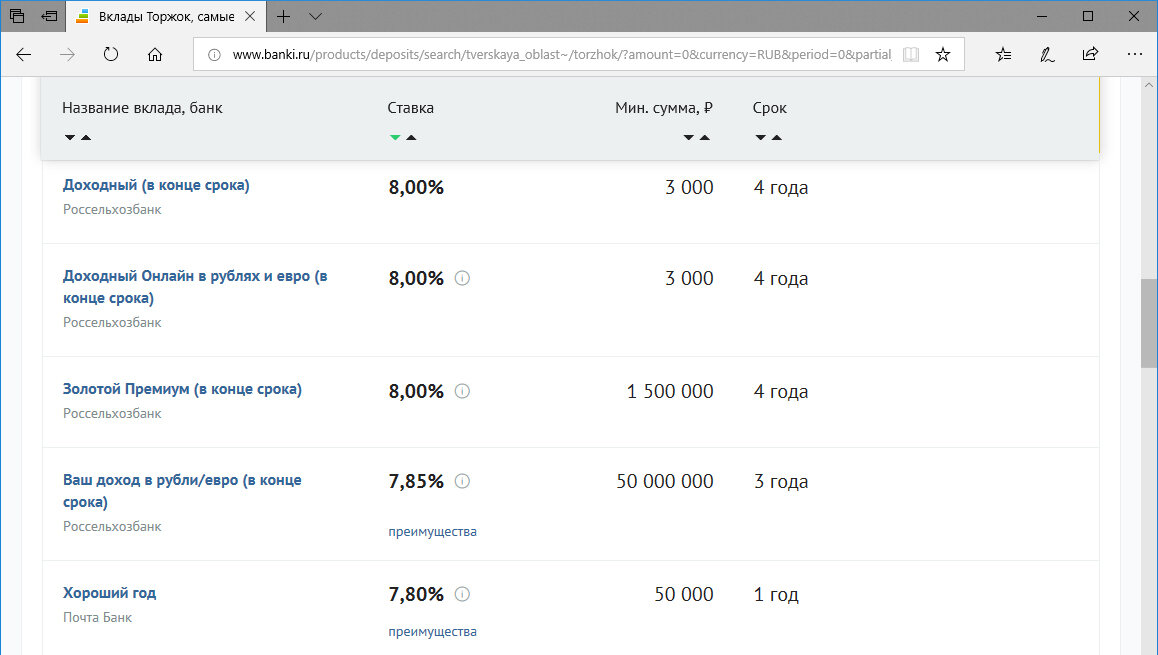The height and width of the screenshot is (655, 1158).
Task: Open browser settings and more menu
Action: click(1135, 54)
